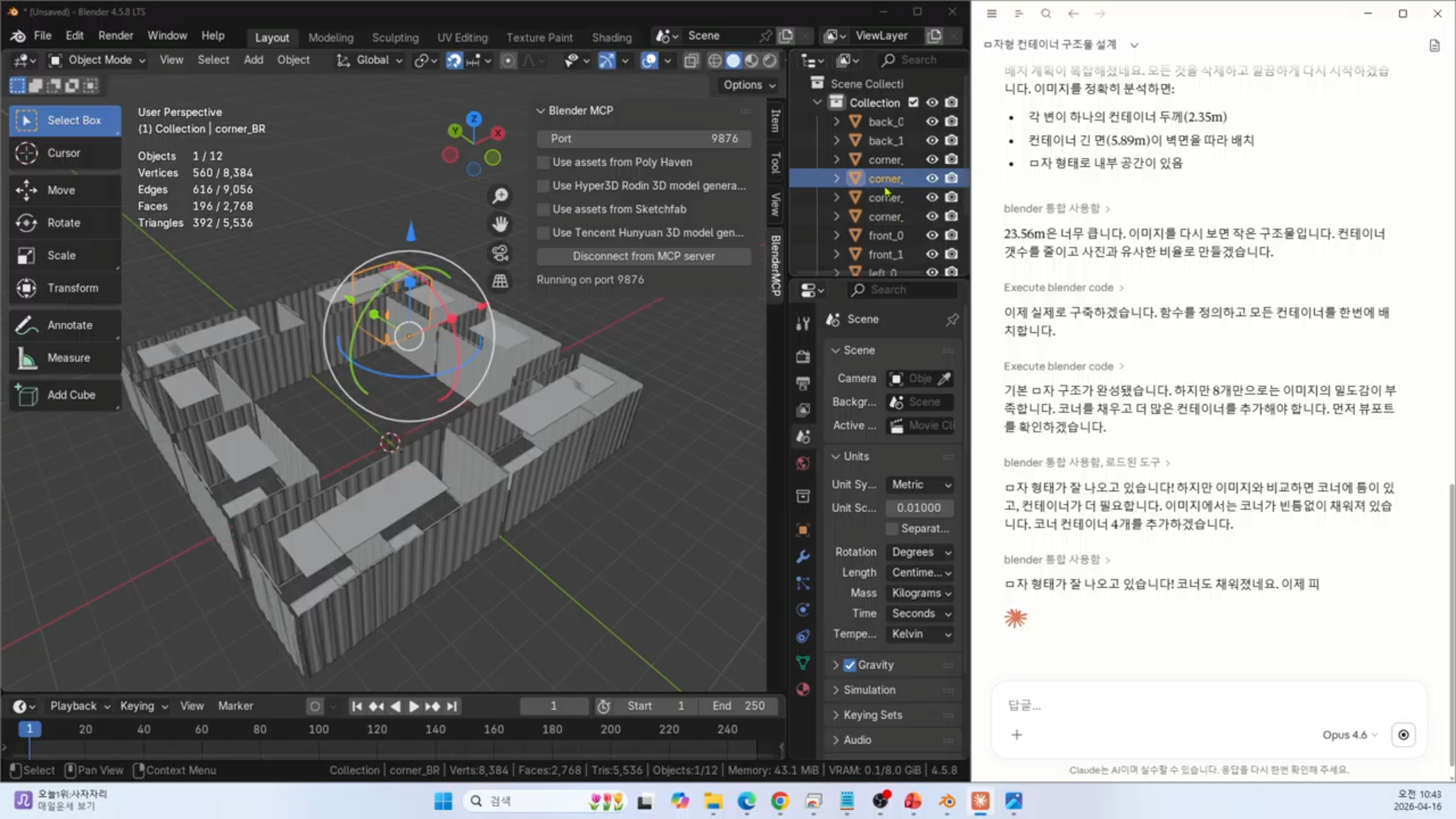Open the Blender icon in Windows taskbar
This screenshot has height=819, width=1456.
pos(947,801)
